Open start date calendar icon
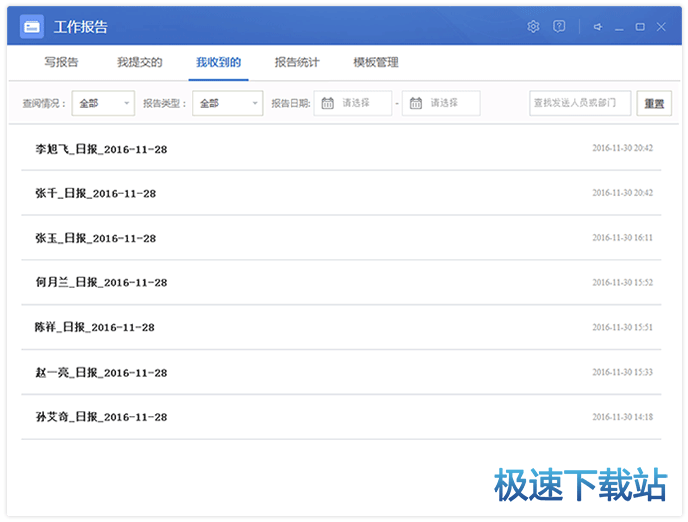This screenshot has width=688, height=522. click(x=327, y=103)
